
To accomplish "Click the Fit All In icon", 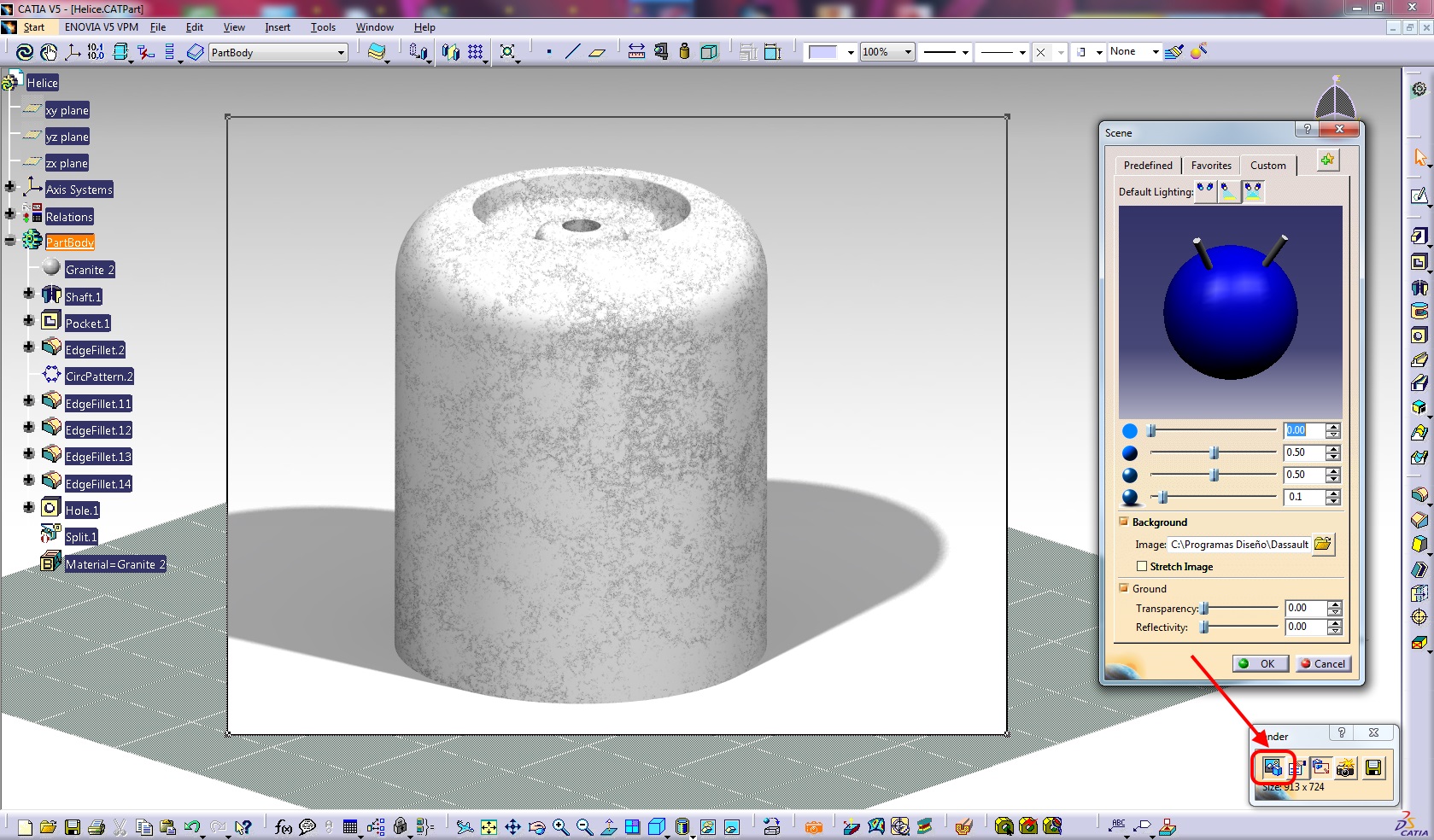I will pyautogui.click(x=489, y=826).
